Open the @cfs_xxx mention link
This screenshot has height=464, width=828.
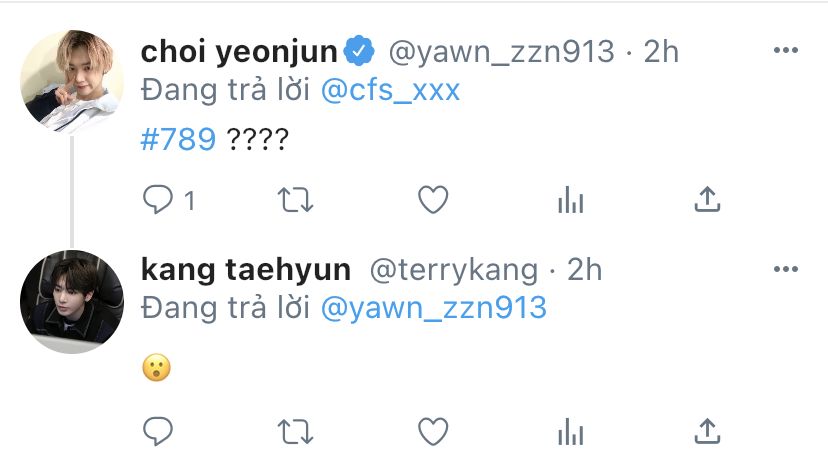point(391,89)
